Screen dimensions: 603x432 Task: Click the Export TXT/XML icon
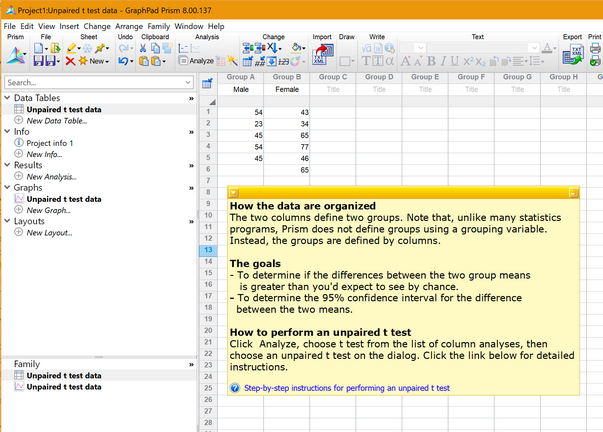click(572, 55)
